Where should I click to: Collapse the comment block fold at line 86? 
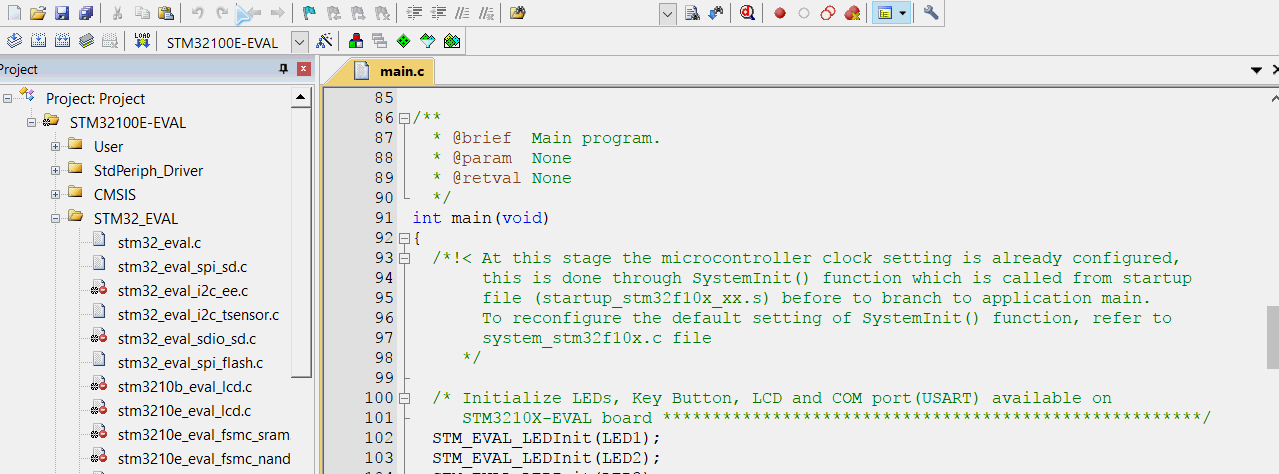404,118
